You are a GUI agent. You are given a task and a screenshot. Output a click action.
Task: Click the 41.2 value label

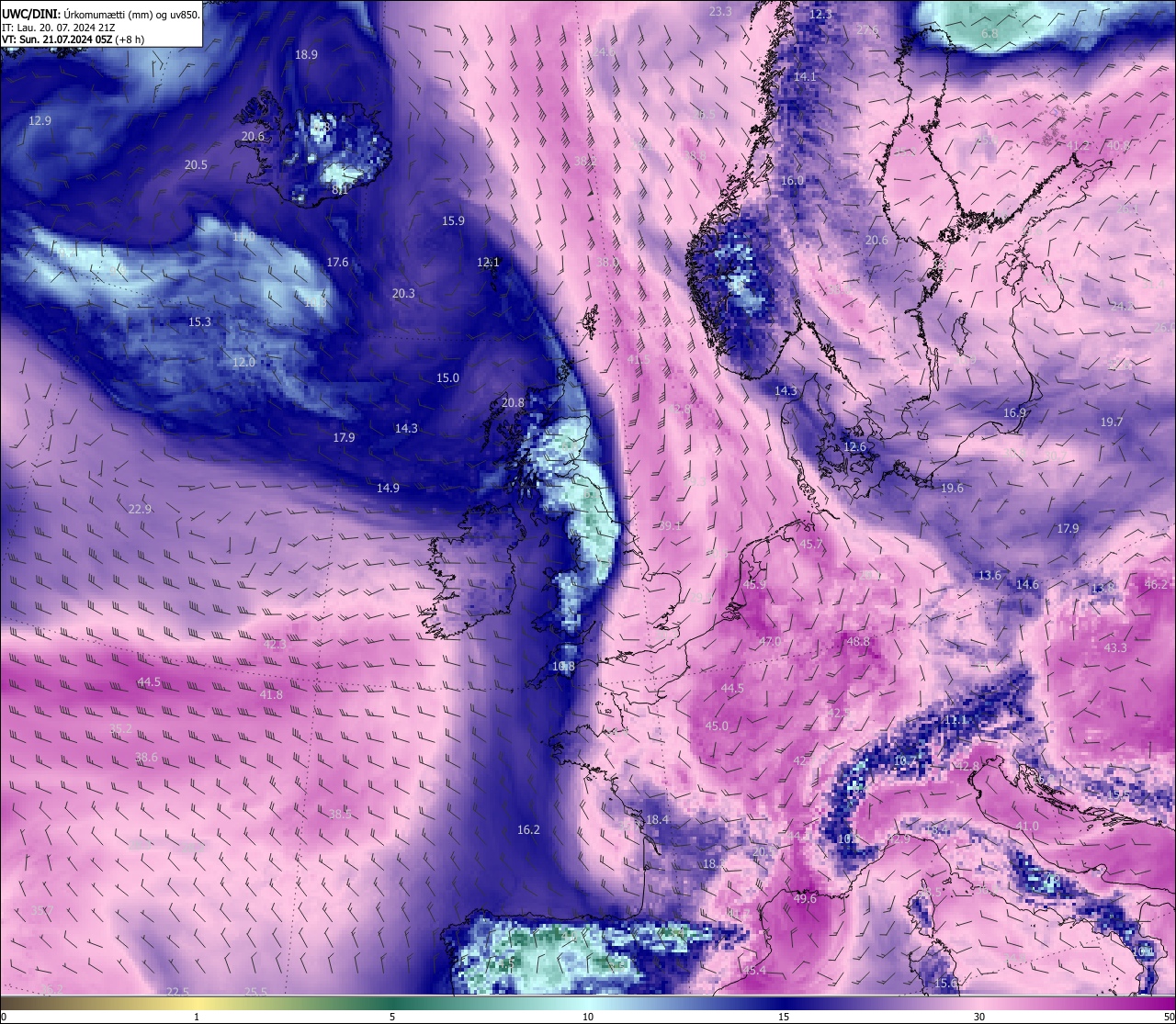point(1078,145)
